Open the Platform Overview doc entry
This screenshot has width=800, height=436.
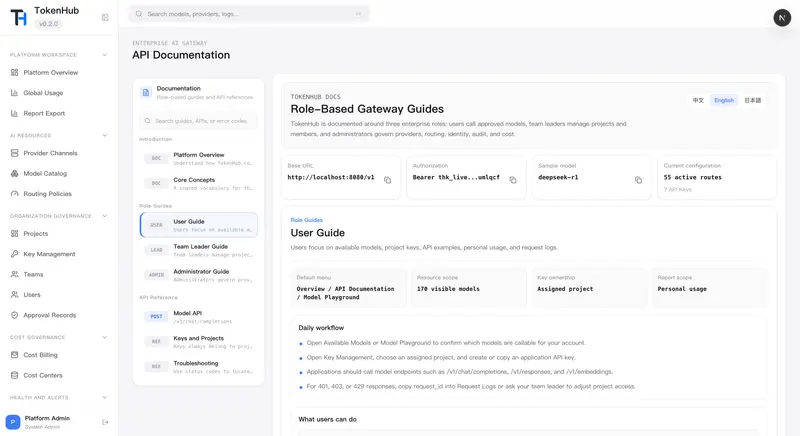(x=198, y=159)
